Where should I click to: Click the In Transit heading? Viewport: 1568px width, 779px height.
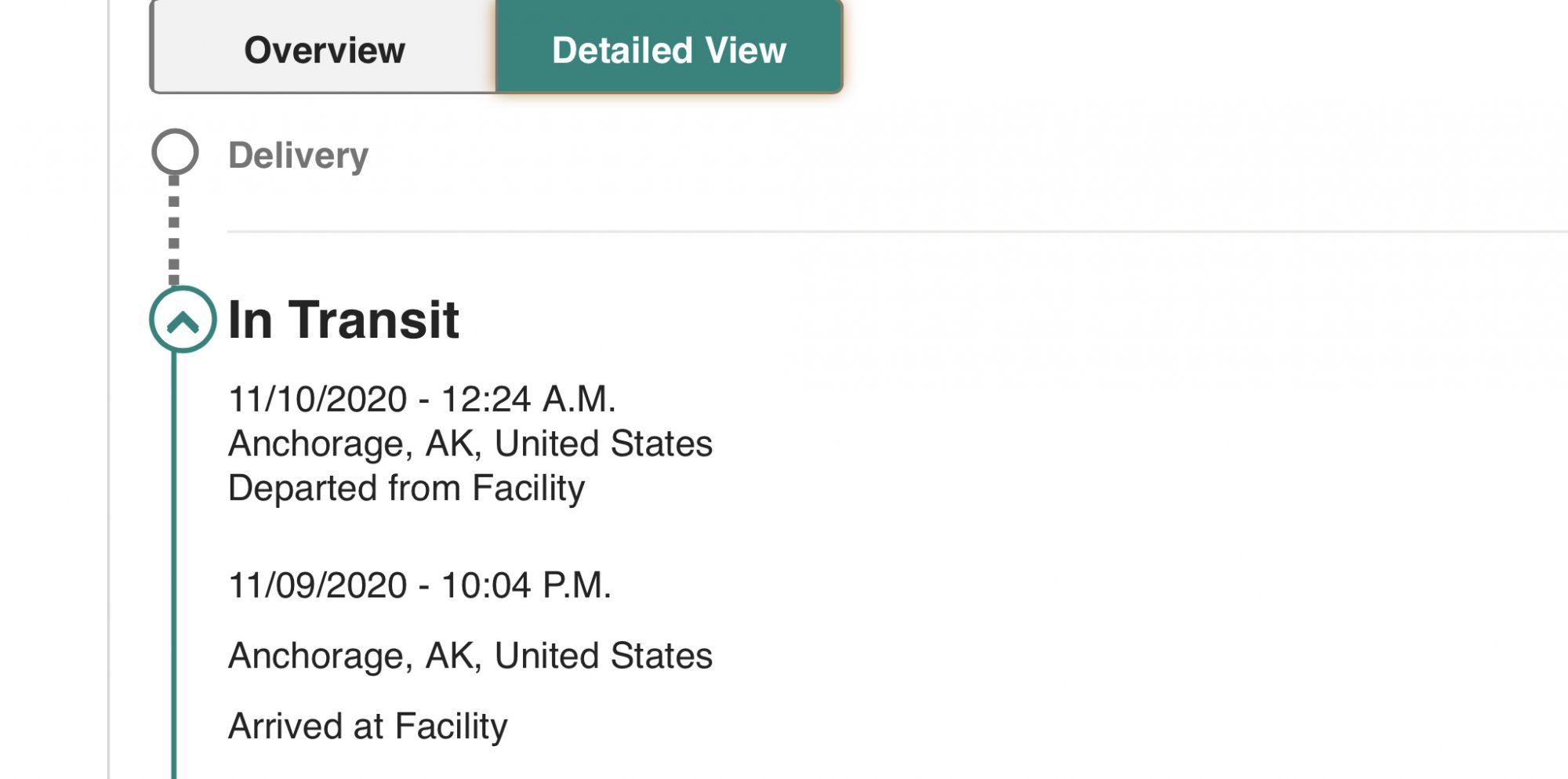(343, 320)
